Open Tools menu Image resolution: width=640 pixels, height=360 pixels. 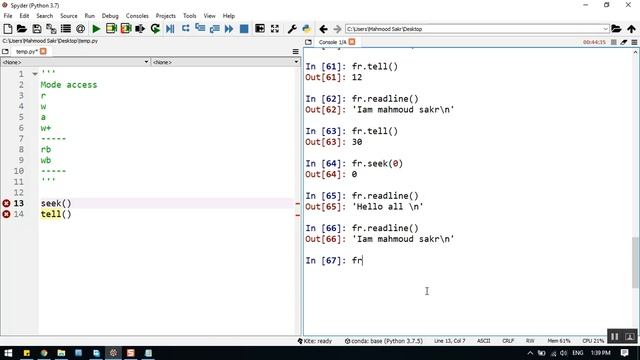[189, 16]
